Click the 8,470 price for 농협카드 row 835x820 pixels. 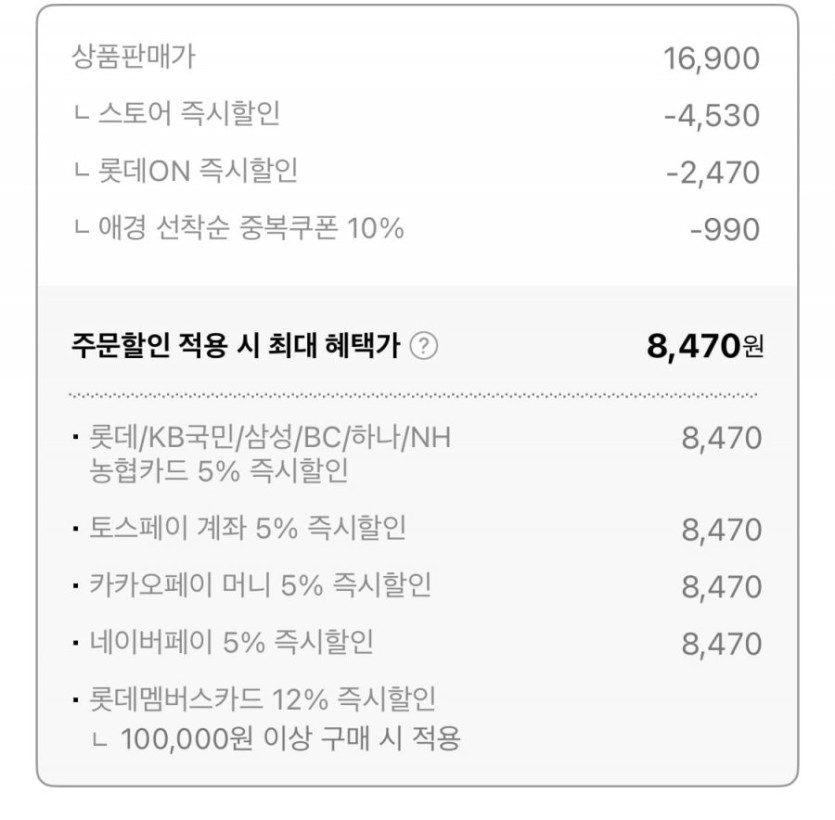721,438
